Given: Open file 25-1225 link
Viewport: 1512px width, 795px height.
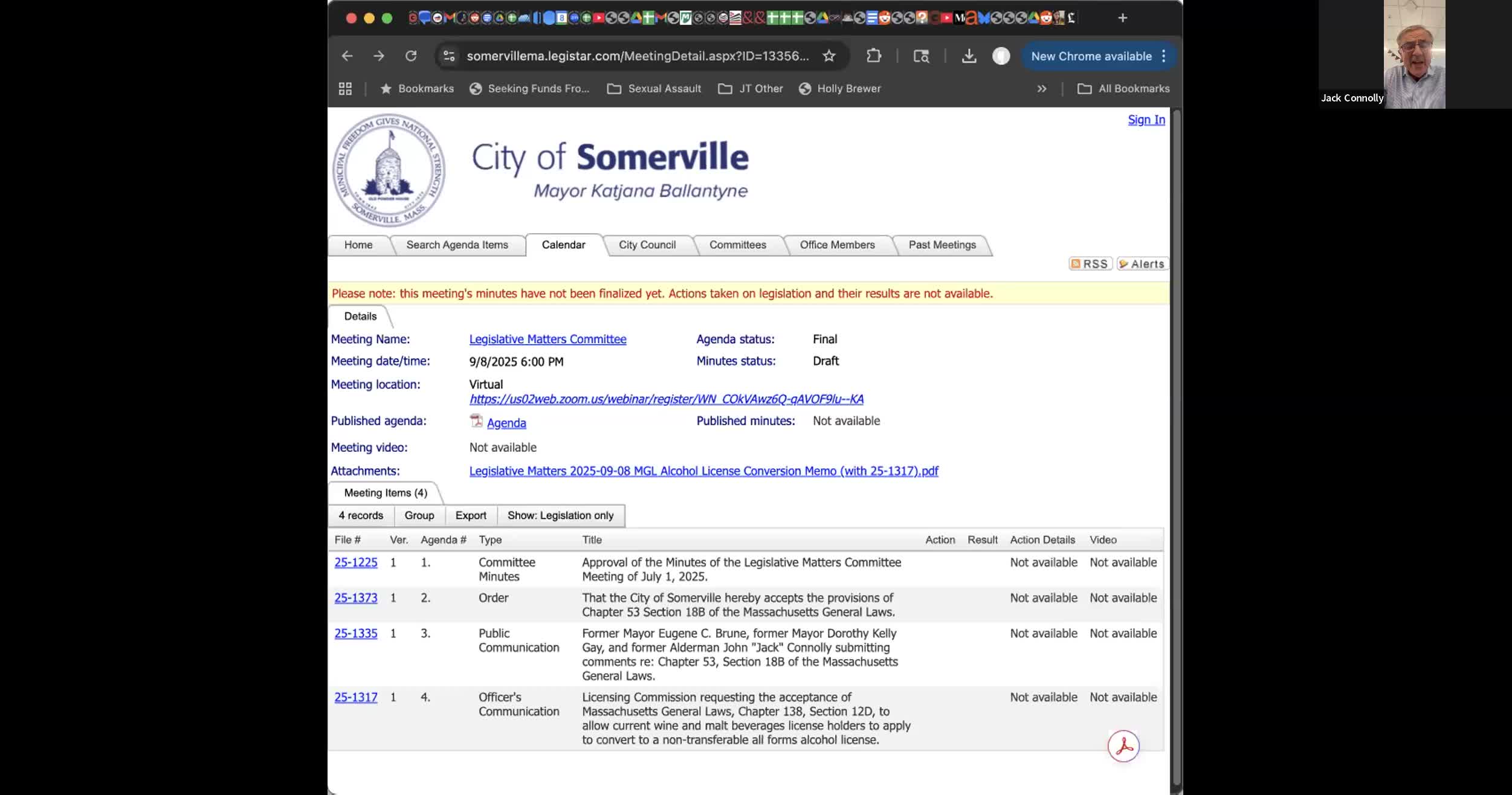Looking at the screenshot, I should pyautogui.click(x=356, y=562).
